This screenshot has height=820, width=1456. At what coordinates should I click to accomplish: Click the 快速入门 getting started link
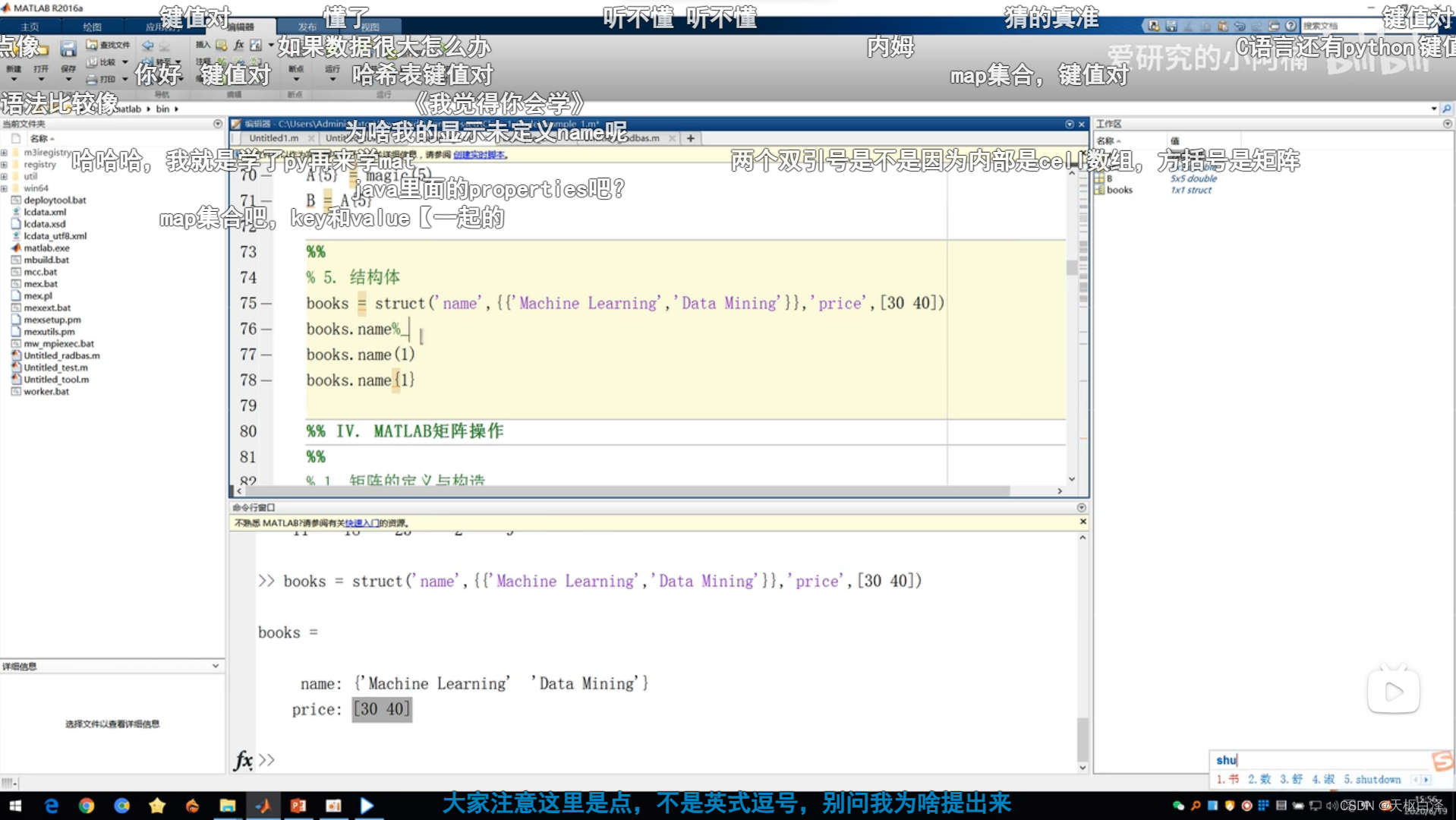tap(362, 523)
